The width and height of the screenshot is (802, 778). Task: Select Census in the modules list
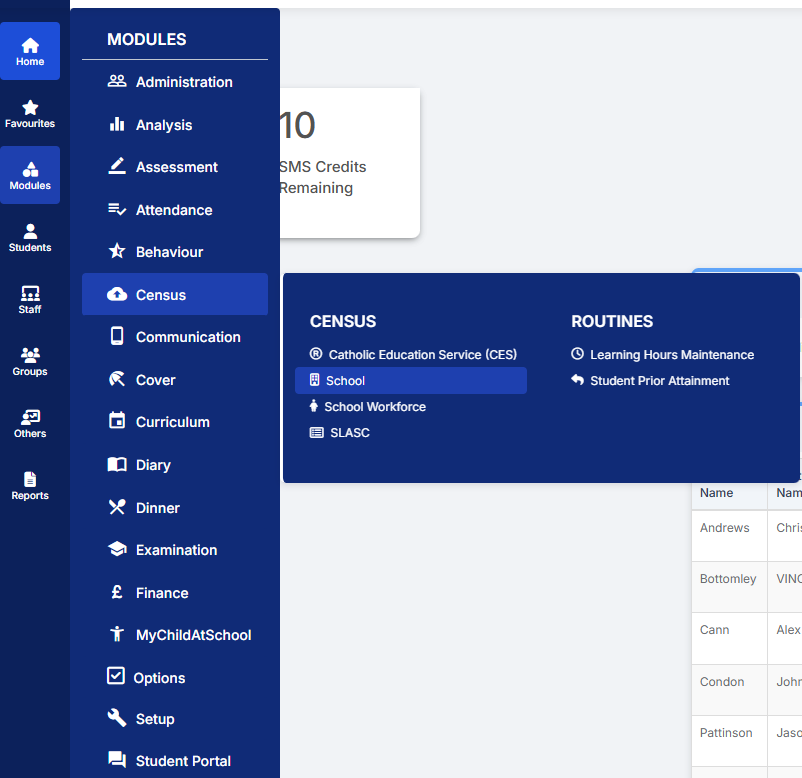point(161,295)
